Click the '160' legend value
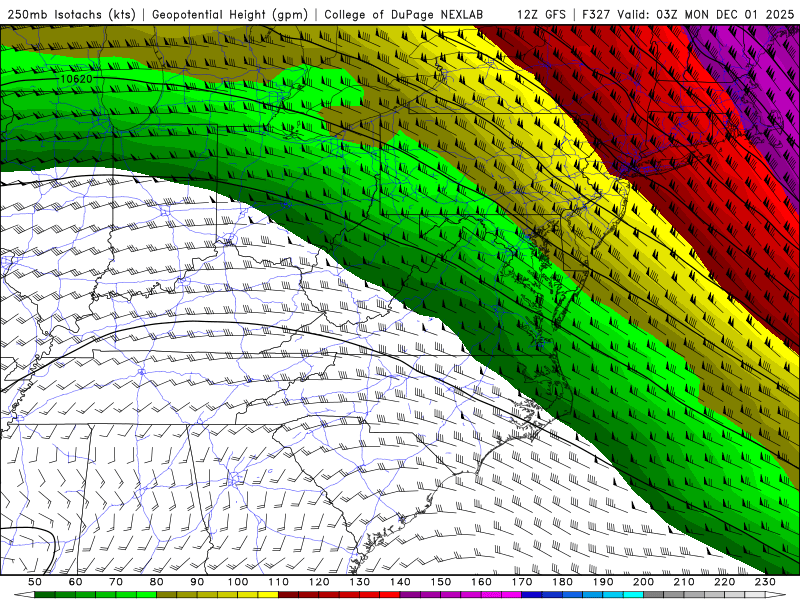 coord(481,582)
